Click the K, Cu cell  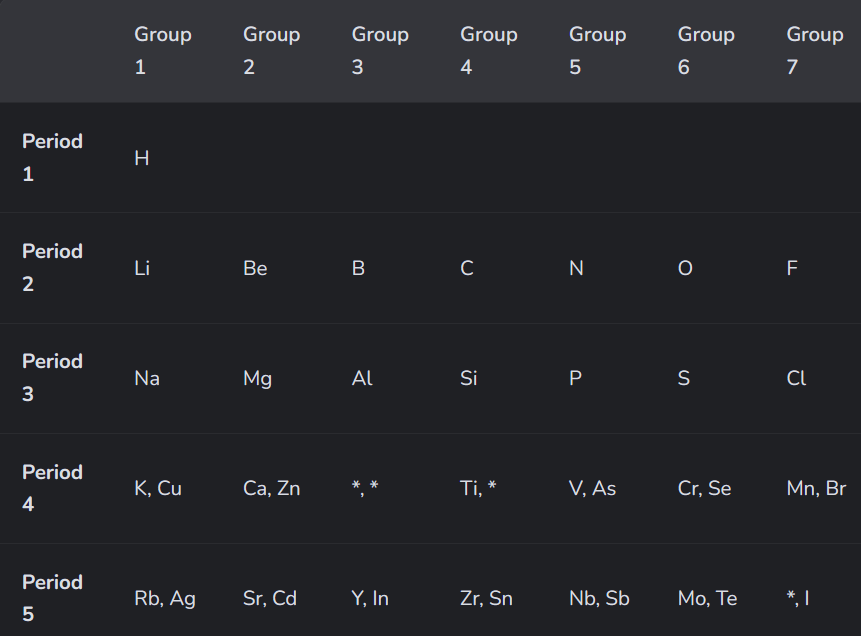[158, 488]
